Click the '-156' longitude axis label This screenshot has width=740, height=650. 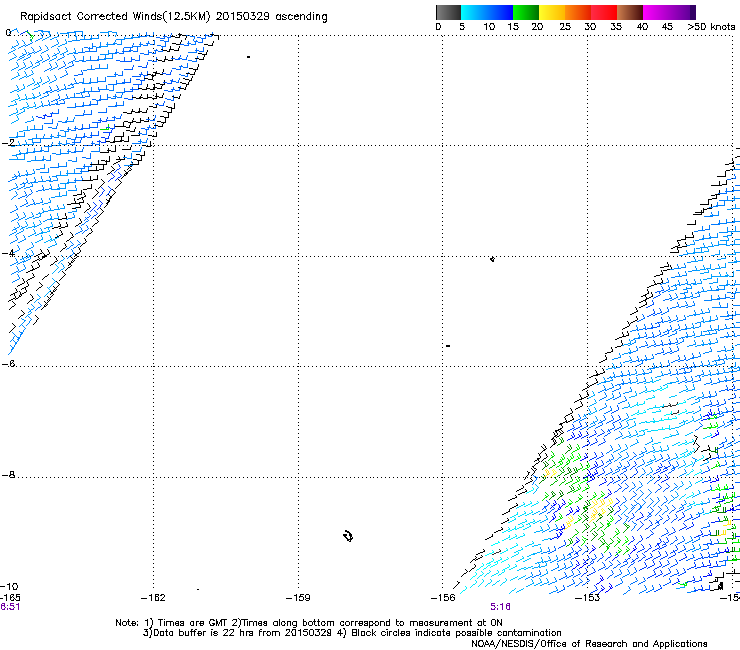pyautogui.click(x=443, y=598)
